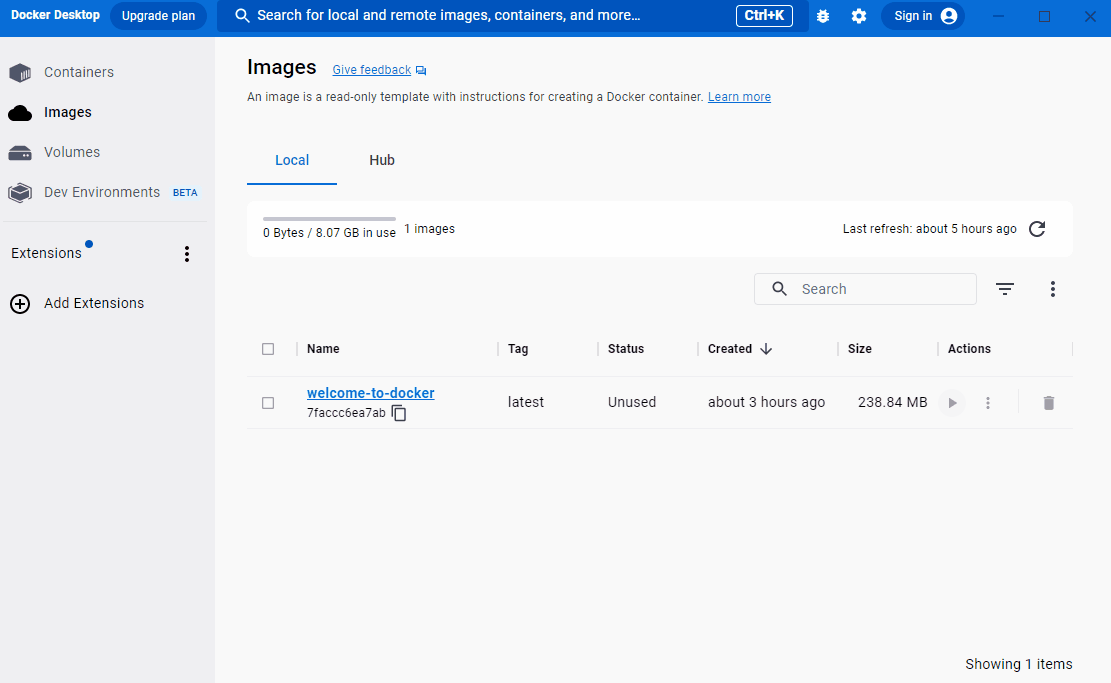Open the filter icon beside image search
This screenshot has width=1111, height=683.
(1005, 288)
